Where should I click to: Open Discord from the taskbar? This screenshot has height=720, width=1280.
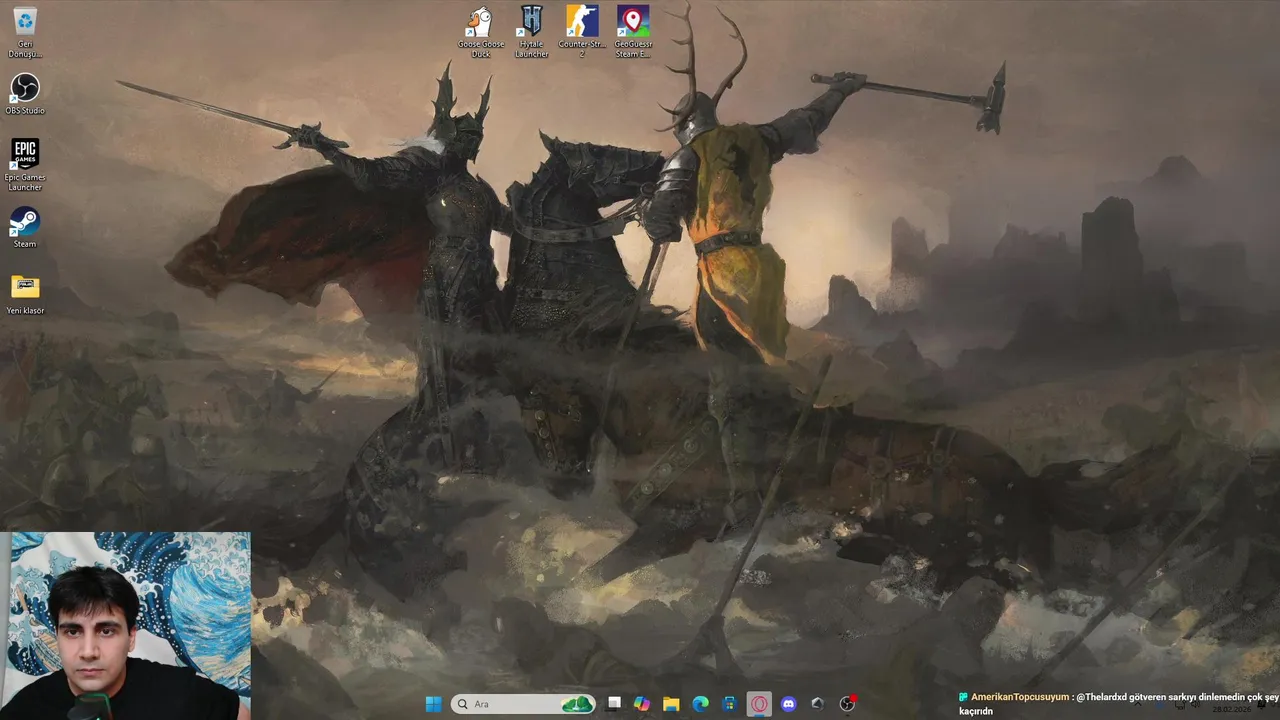tap(788, 704)
